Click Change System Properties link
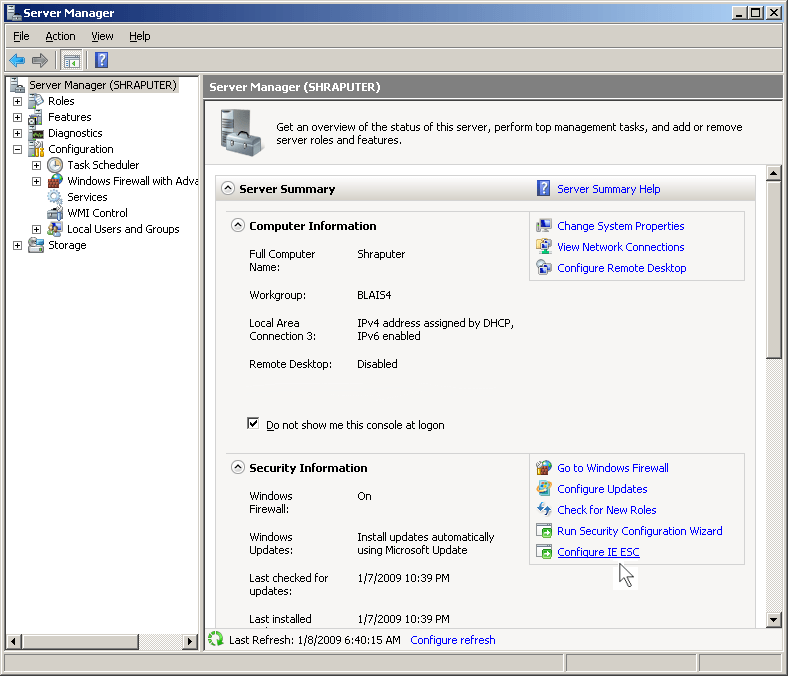 point(620,226)
